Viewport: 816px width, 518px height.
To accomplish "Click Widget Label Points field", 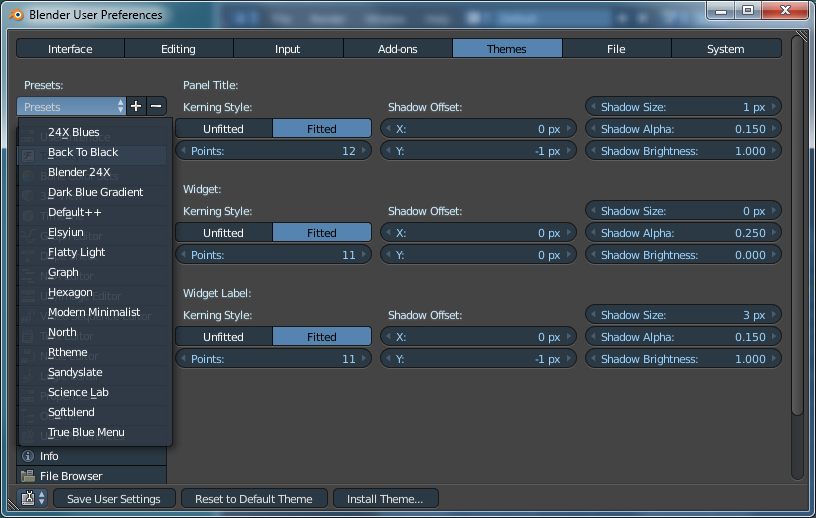I will pos(273,359).
